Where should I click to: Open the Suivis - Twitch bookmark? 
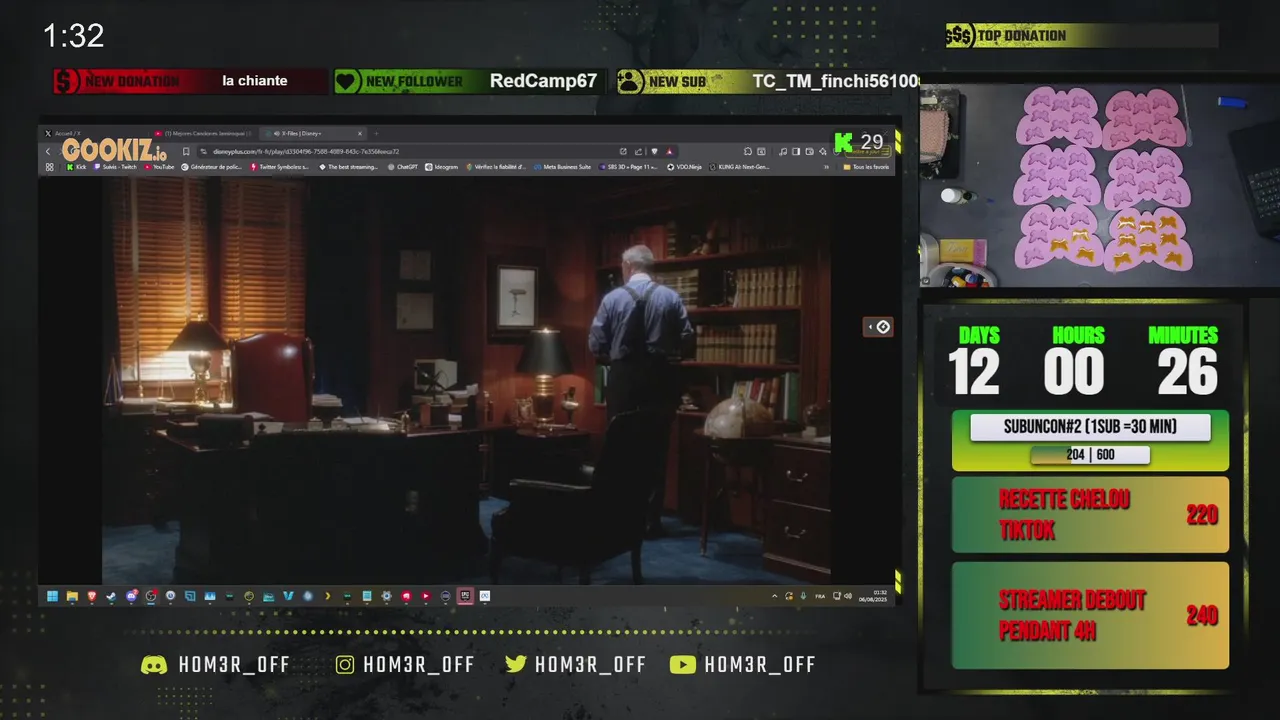[115, 167]
